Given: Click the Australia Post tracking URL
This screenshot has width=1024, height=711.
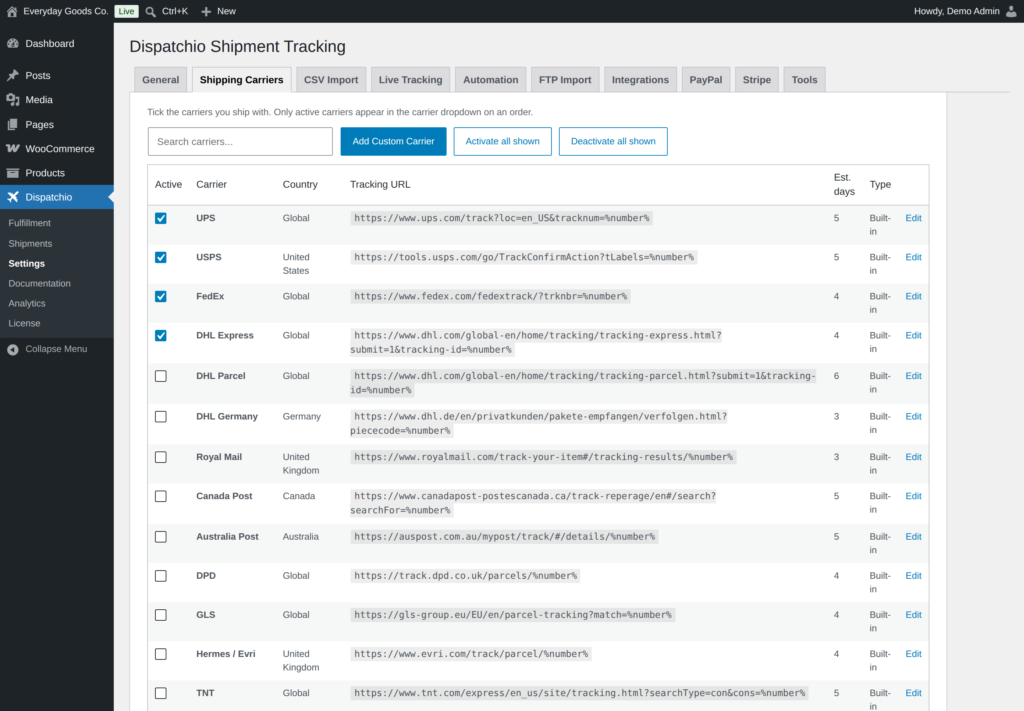Looking at the screenshot, I should pos(504,537).
